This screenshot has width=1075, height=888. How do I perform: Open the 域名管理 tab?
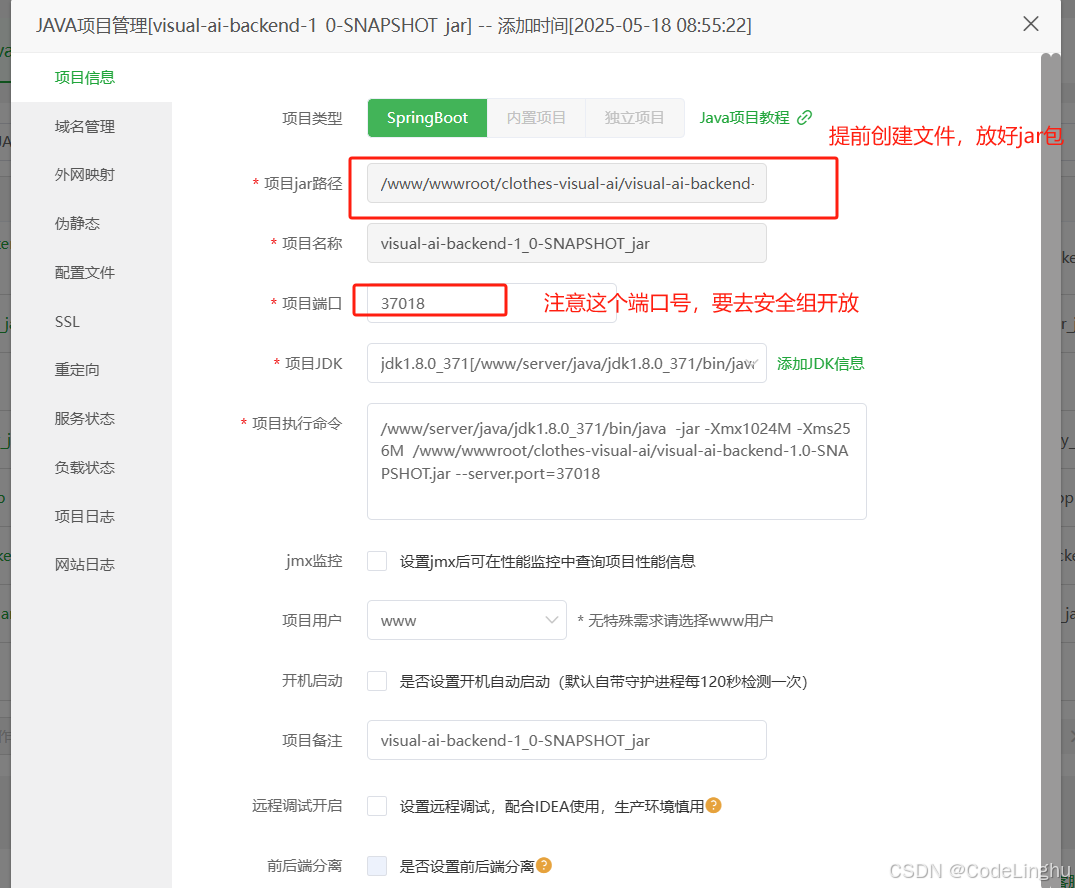85,127
